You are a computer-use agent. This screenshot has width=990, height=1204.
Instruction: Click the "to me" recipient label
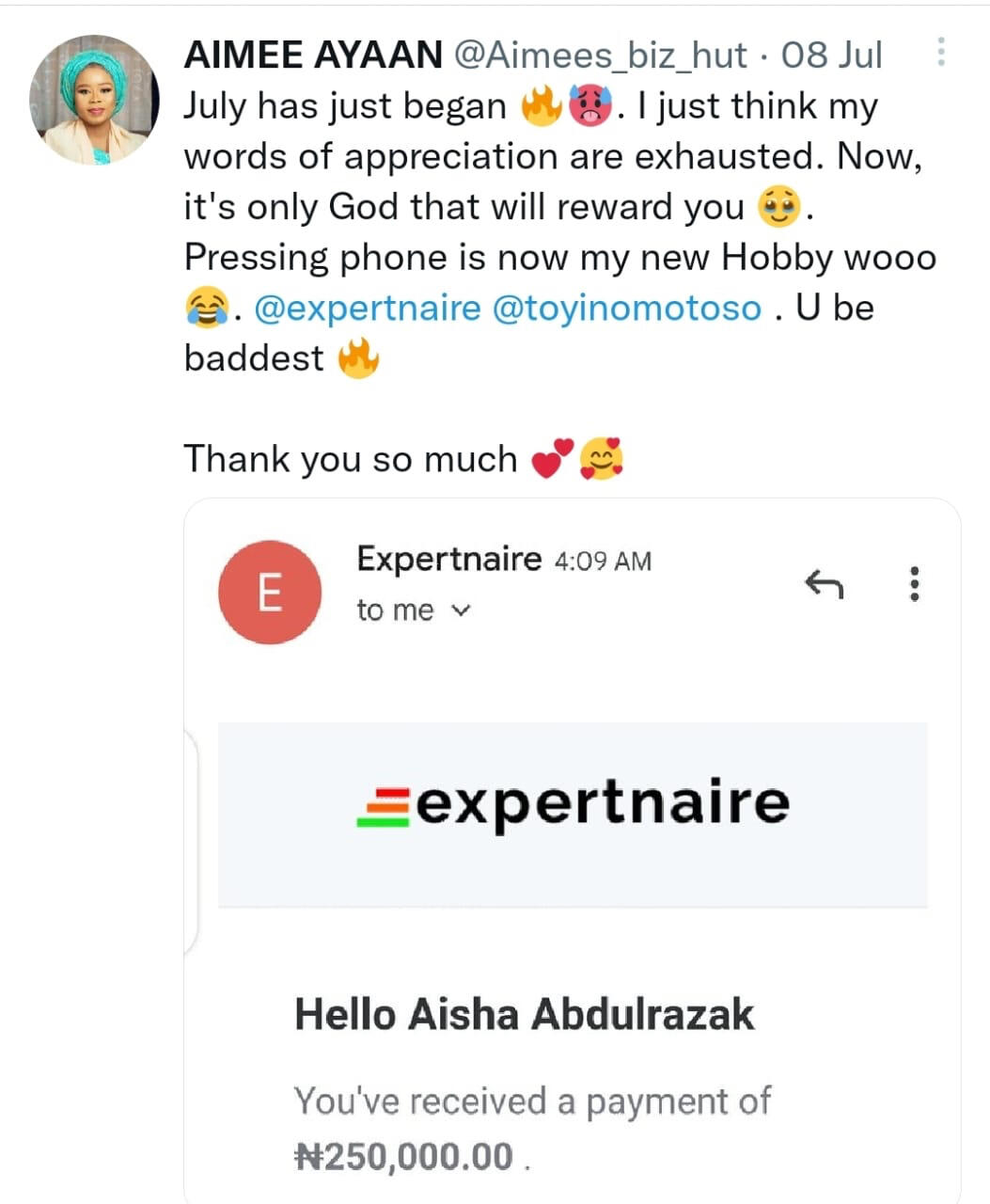395,610
